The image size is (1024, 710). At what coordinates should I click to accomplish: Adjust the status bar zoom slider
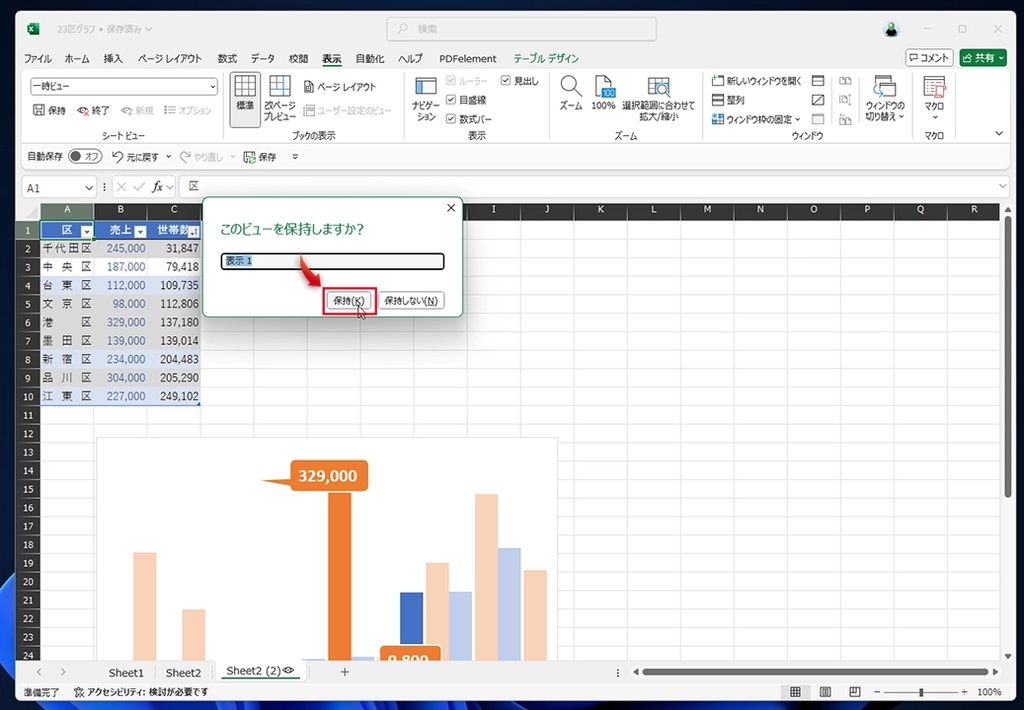point(921,692)
